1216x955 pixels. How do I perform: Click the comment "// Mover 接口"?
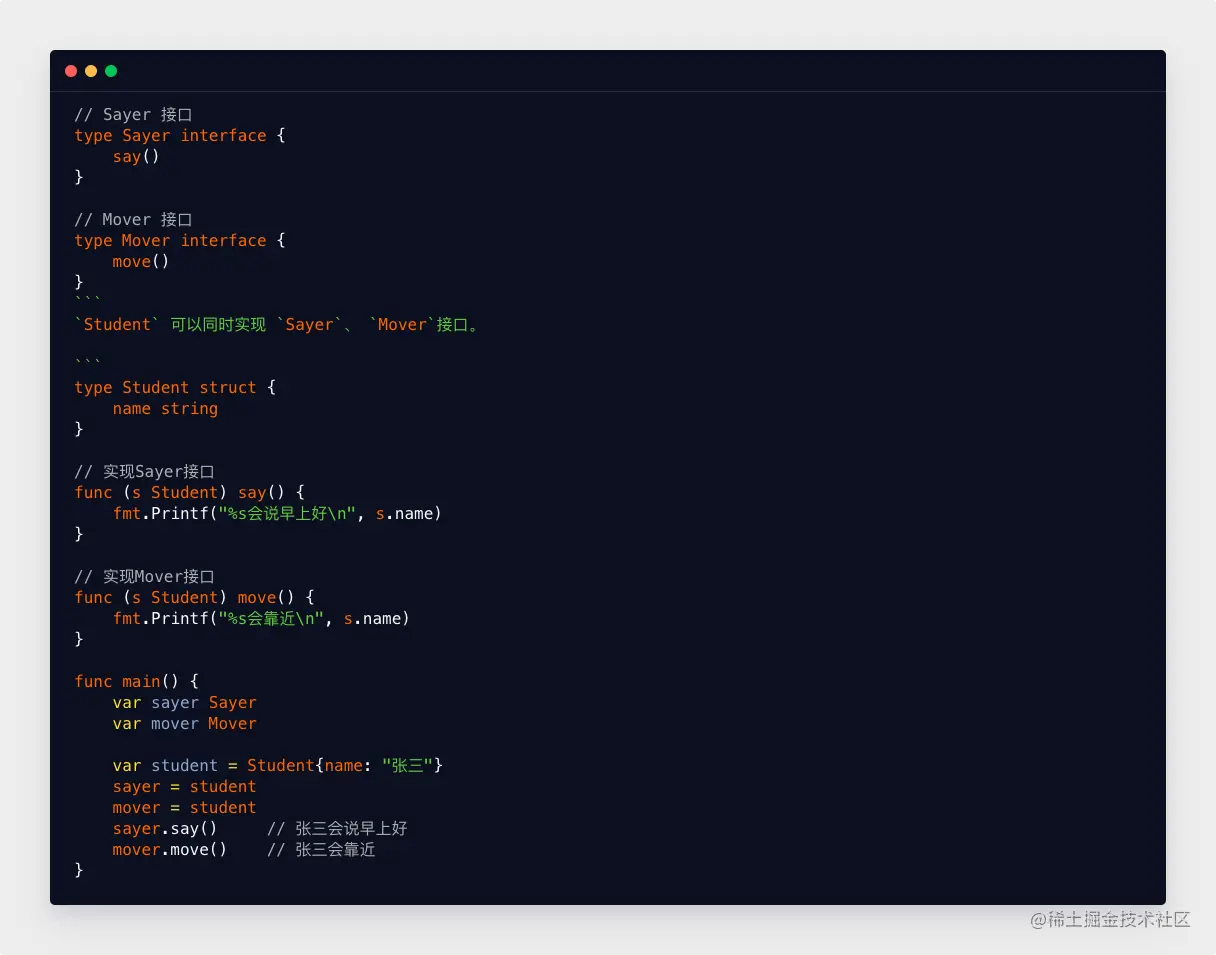pos(133,220)
